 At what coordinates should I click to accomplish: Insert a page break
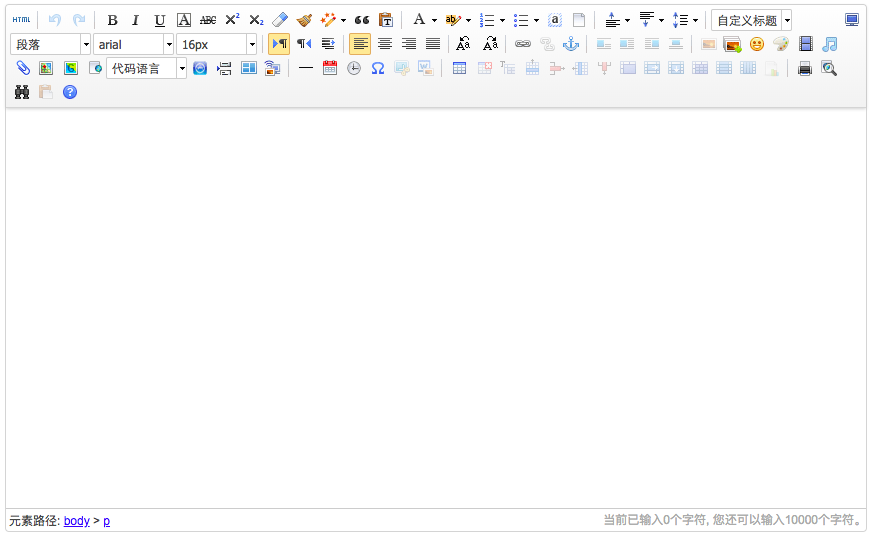tap(224, 68)
